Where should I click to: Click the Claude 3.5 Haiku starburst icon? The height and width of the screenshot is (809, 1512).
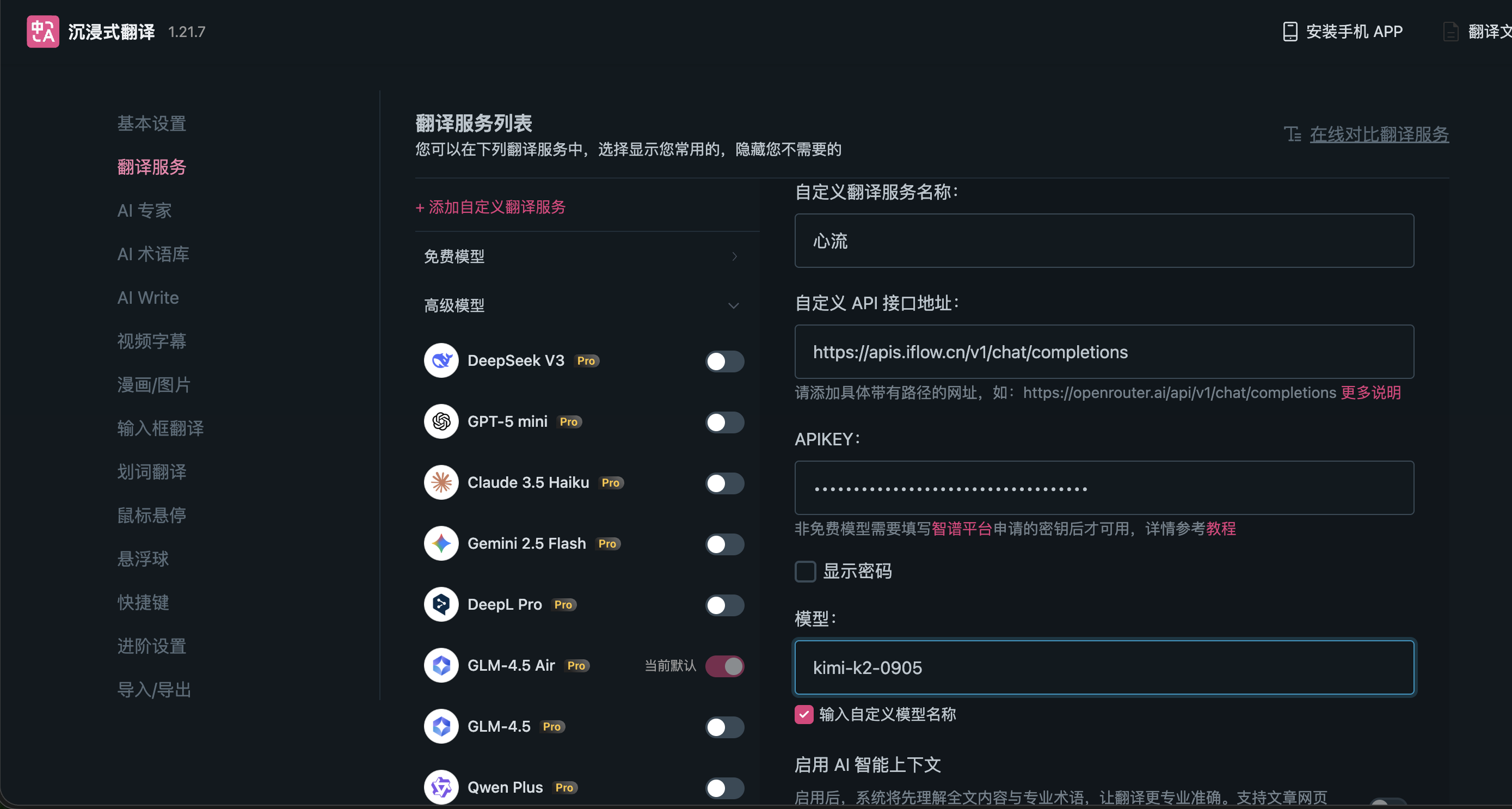click(x=441, y=482)
